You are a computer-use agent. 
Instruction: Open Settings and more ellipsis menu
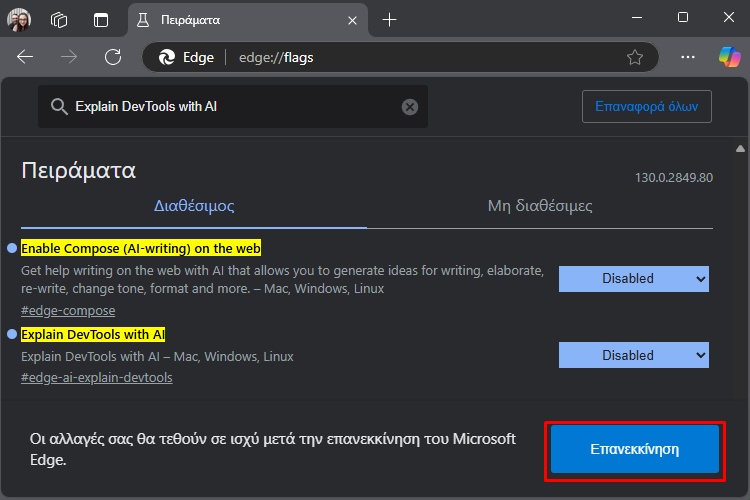pyautogui.click(x=688, y=57)
